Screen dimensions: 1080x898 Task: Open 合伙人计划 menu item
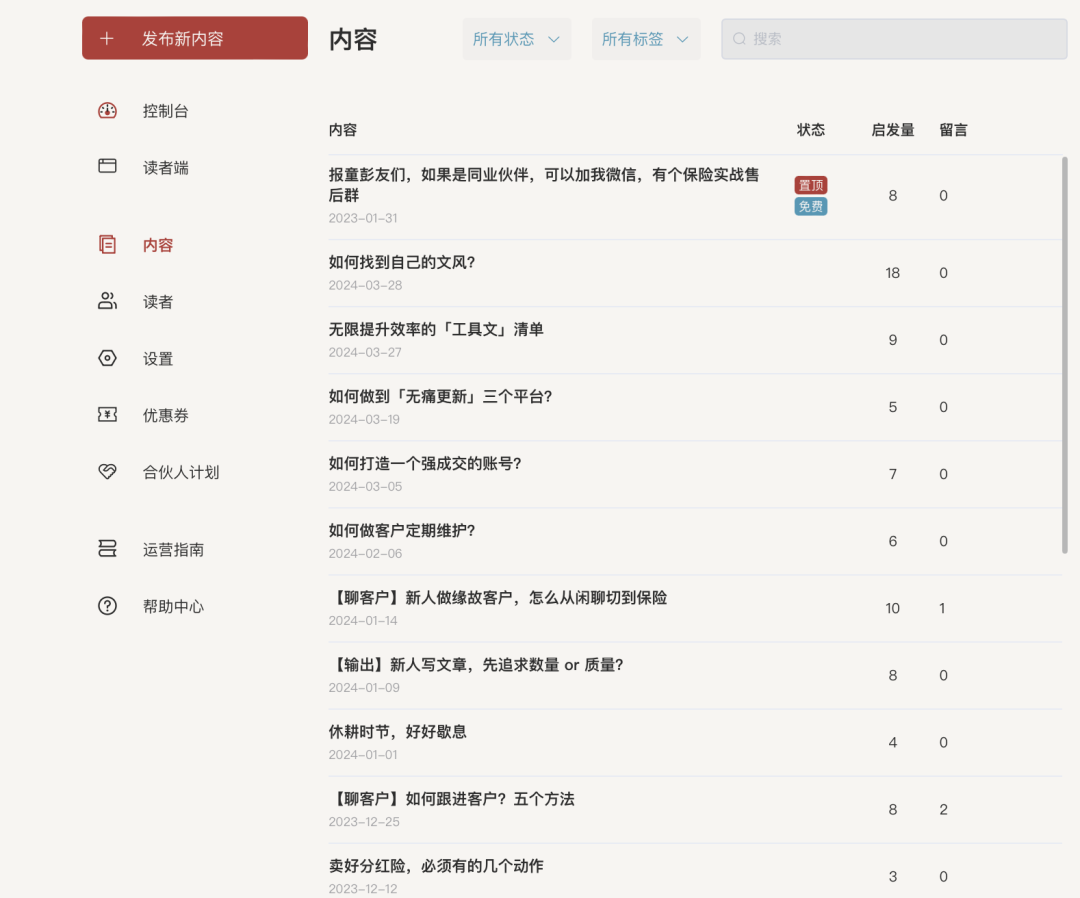[x=181, y=472]
